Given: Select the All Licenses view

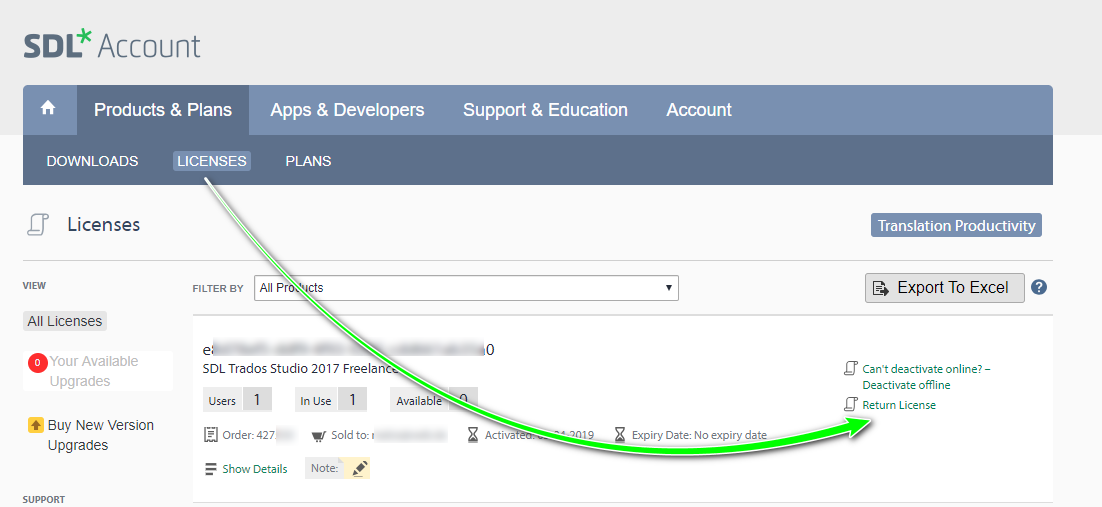Looking at the screenshot, I should tap(65, 321).
